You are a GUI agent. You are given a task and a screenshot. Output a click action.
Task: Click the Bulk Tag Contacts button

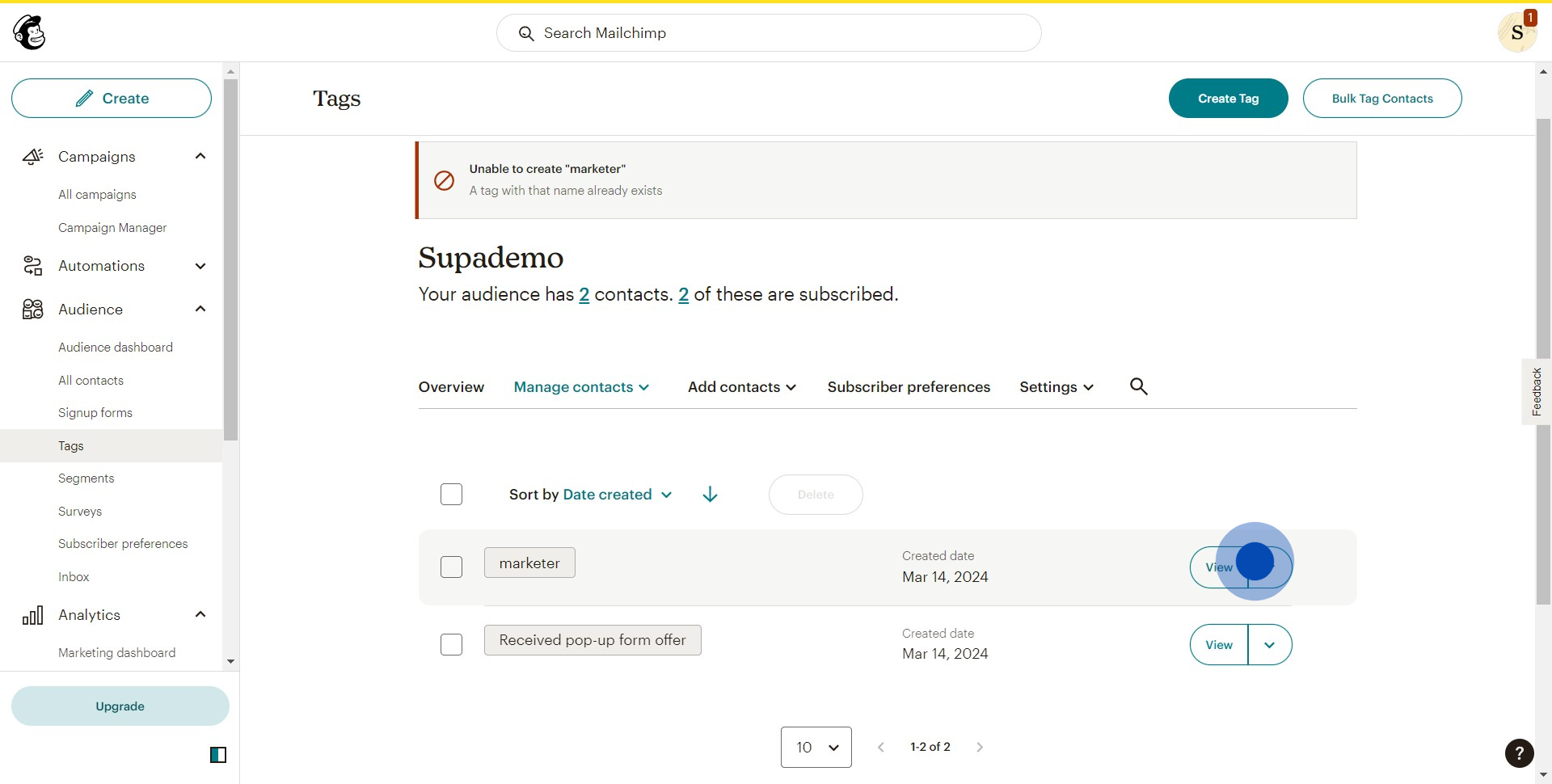[1381, 99]
